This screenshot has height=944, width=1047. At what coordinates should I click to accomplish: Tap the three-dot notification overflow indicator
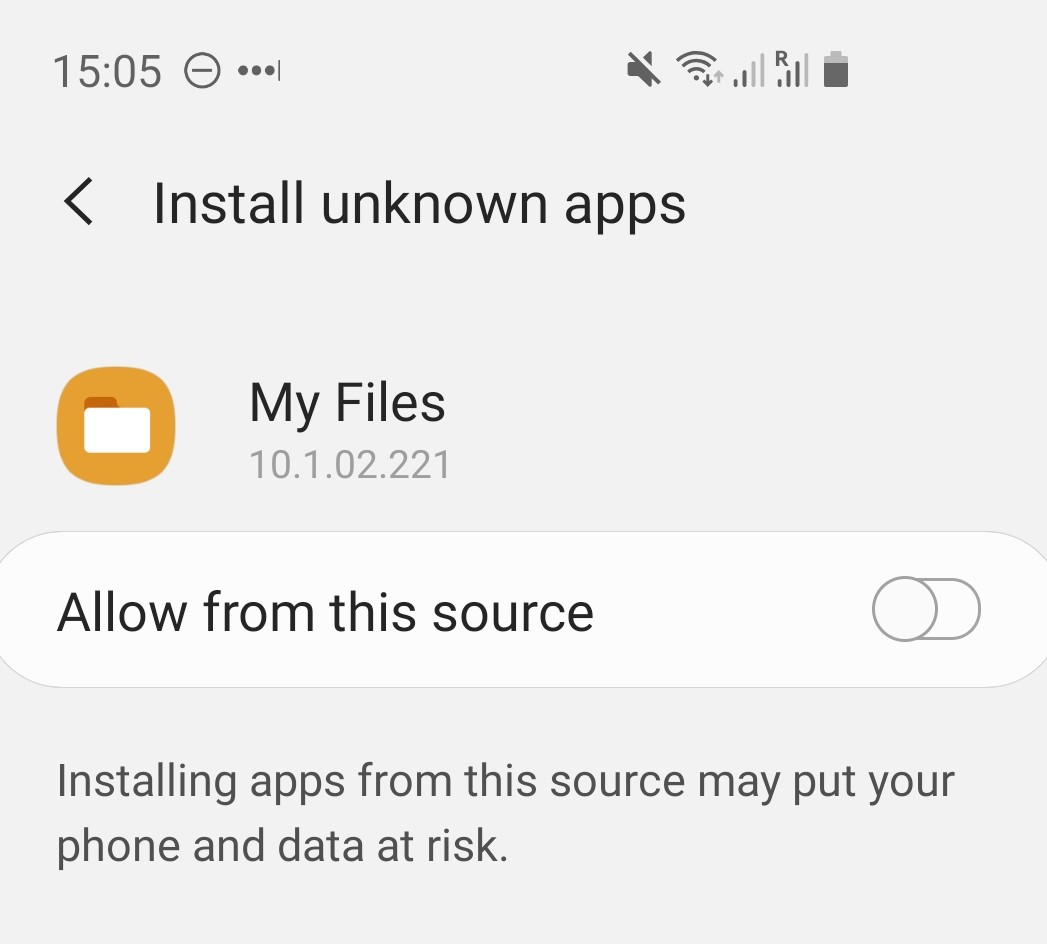pos(260,71)
